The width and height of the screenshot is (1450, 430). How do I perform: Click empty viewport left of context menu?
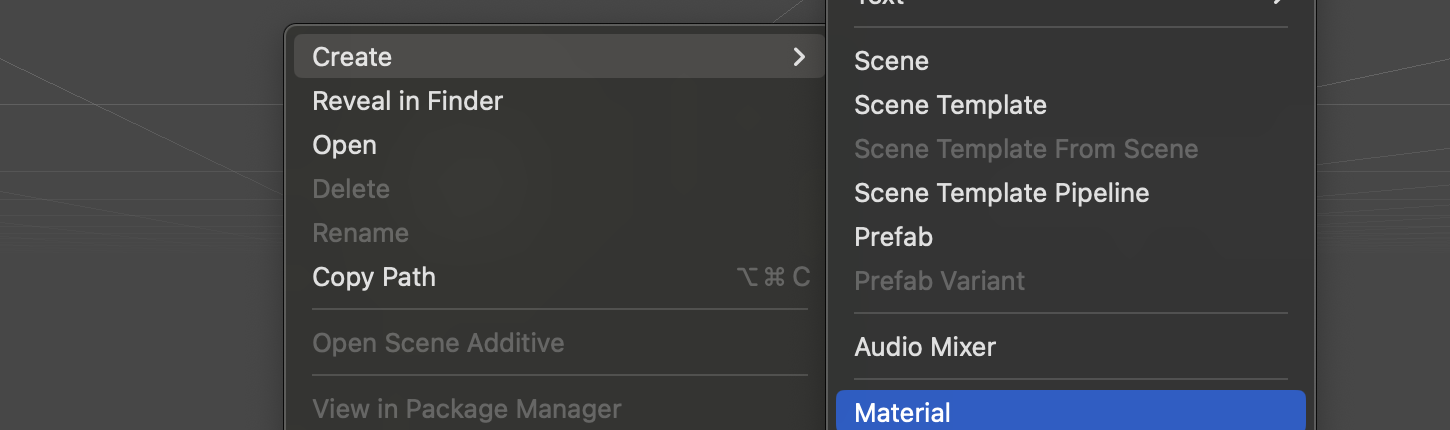point(140,250)
